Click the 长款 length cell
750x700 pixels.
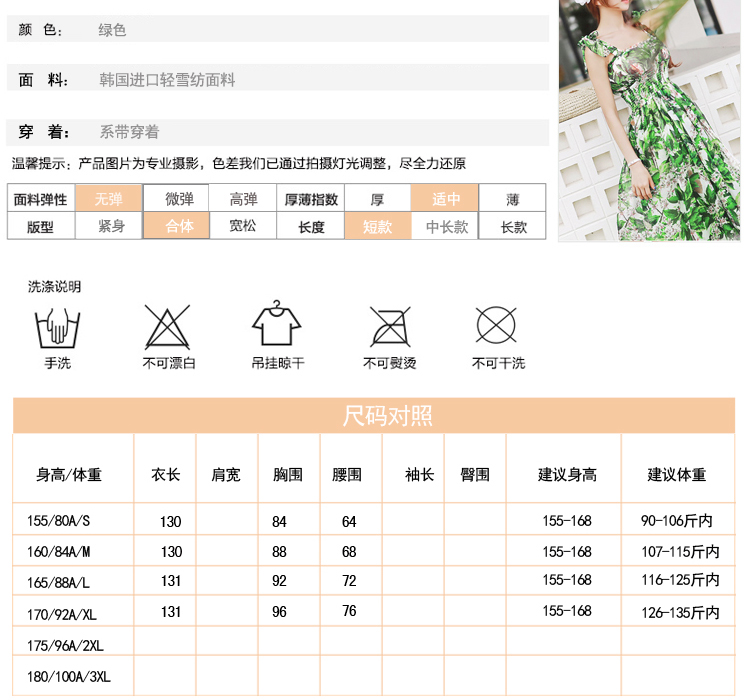[x=512, y=226]
